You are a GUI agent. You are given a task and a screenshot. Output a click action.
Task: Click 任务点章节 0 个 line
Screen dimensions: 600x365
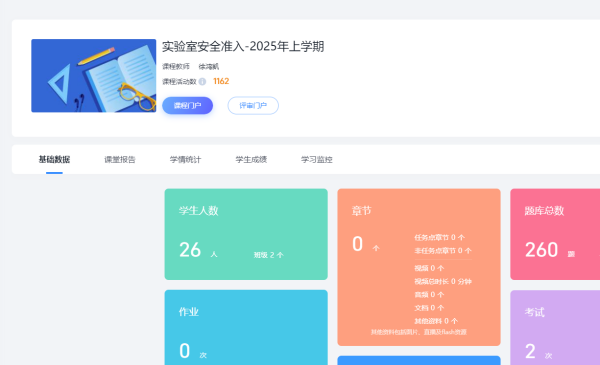[x=440, y=238]
